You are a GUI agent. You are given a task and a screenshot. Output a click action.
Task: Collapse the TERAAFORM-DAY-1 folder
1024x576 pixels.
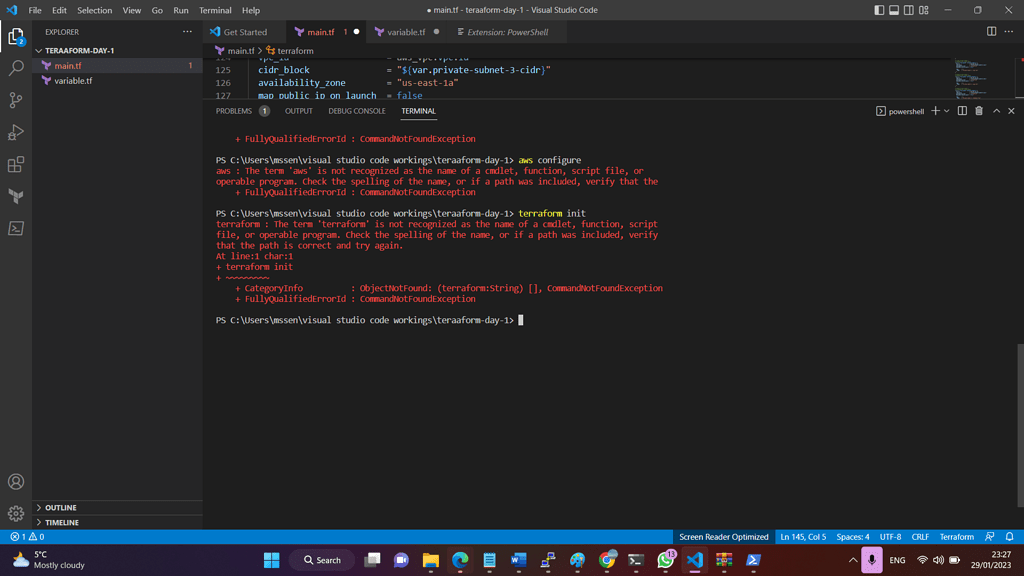[78, 50]
